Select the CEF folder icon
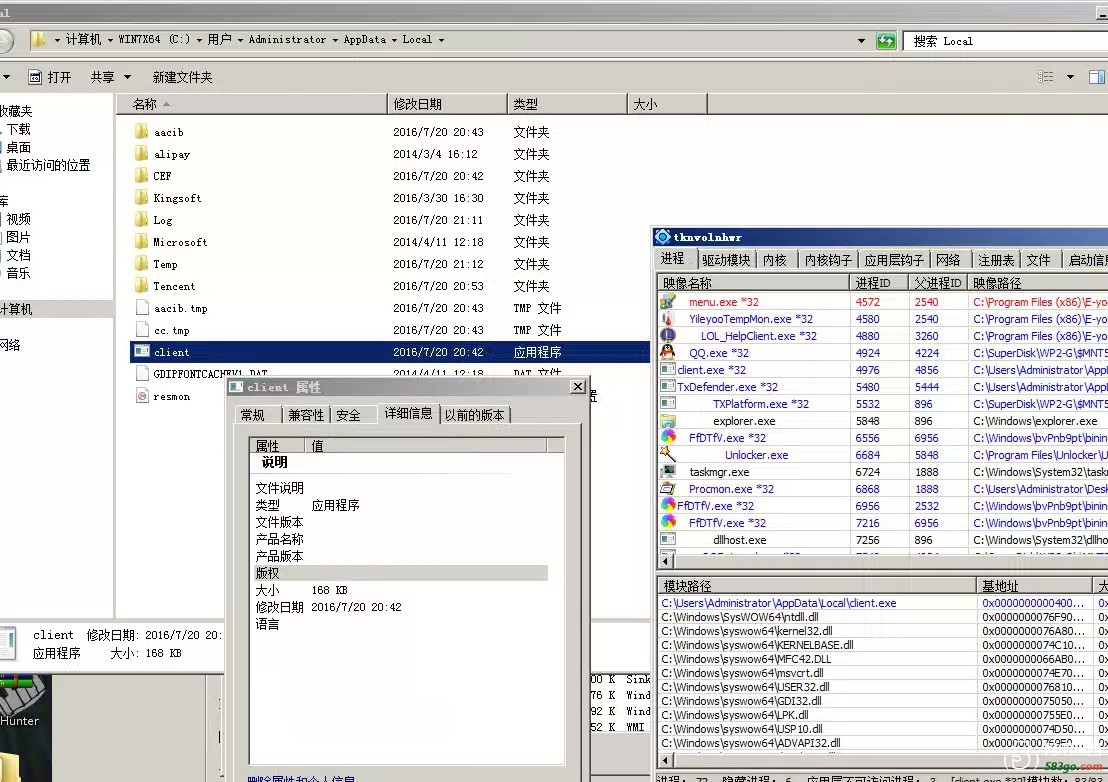 (x=141, y=176)
